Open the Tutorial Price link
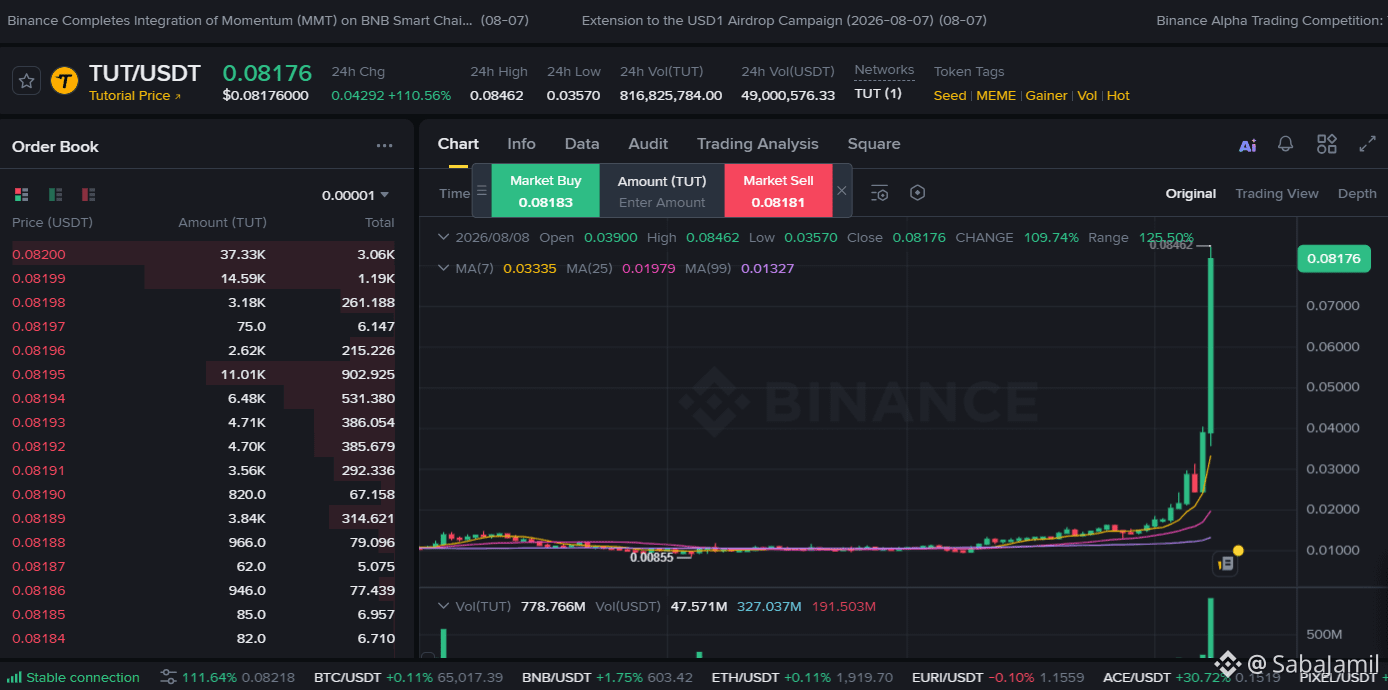Image resolution: width=1388 pixels, height=690 pixels. pos(135,96)
